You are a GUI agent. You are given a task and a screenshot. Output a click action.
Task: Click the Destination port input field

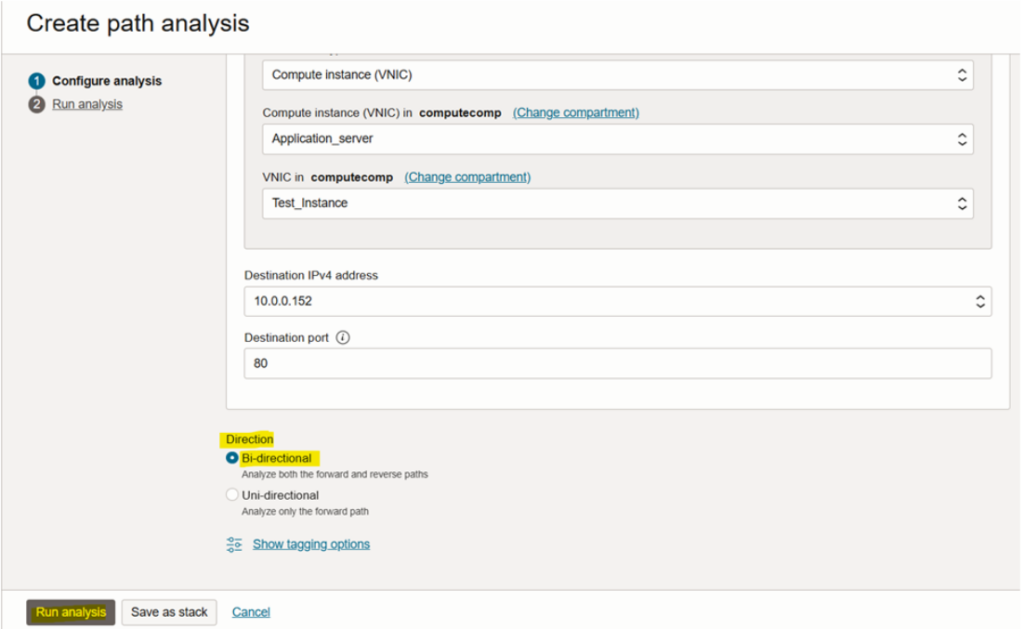(x=617, y=364)
